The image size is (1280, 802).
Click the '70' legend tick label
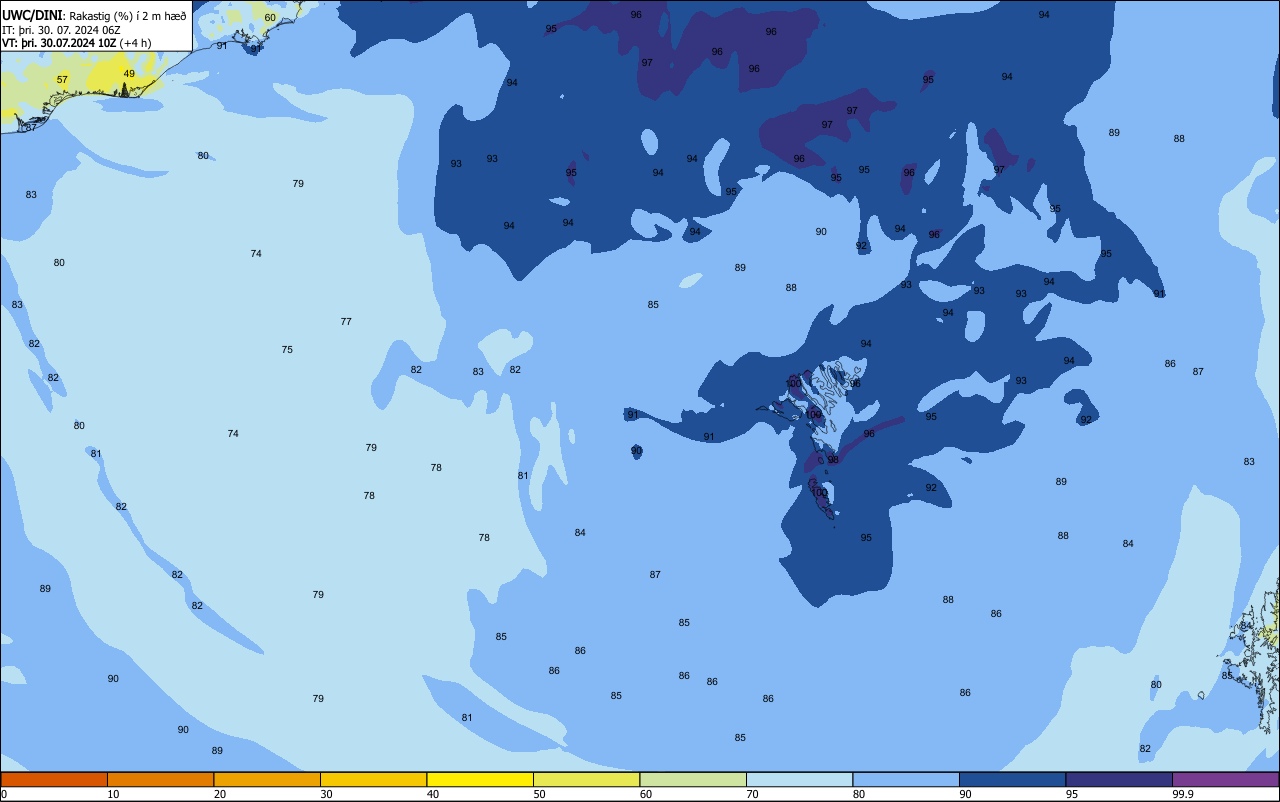[752, 794]
